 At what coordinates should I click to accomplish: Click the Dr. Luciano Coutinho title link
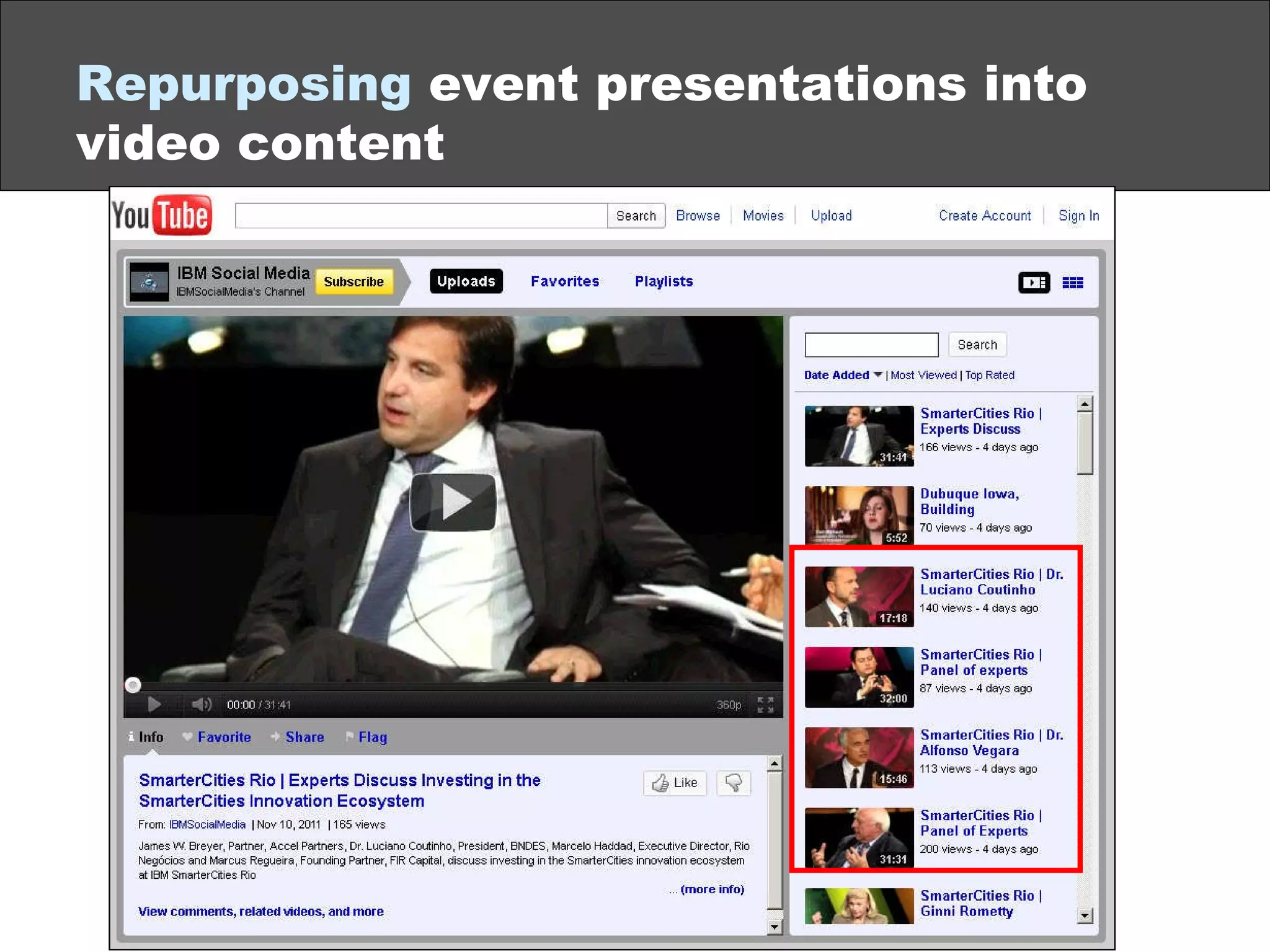point(992,582)
